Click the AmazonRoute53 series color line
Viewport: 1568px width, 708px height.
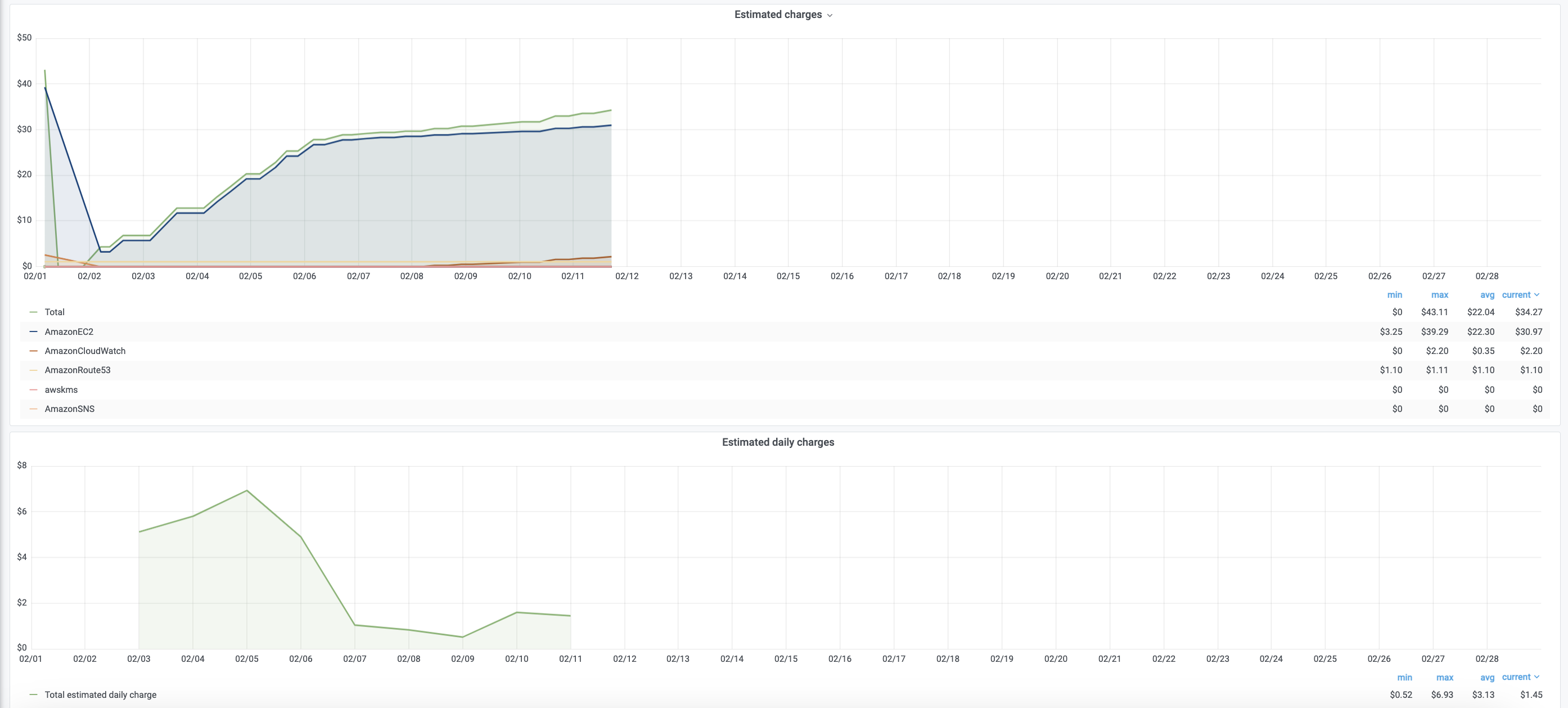point(34,370)
